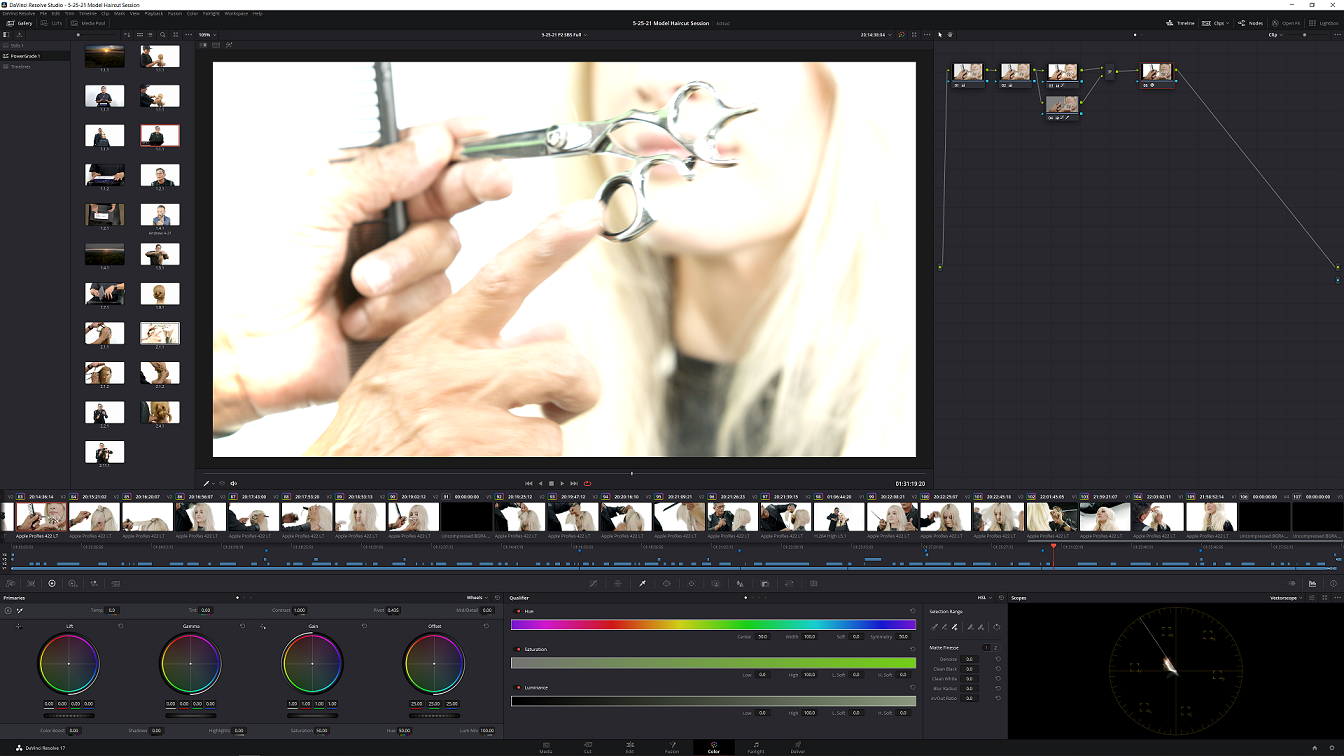Go to project manager home icon
1344x756 pixels.
1317,747
